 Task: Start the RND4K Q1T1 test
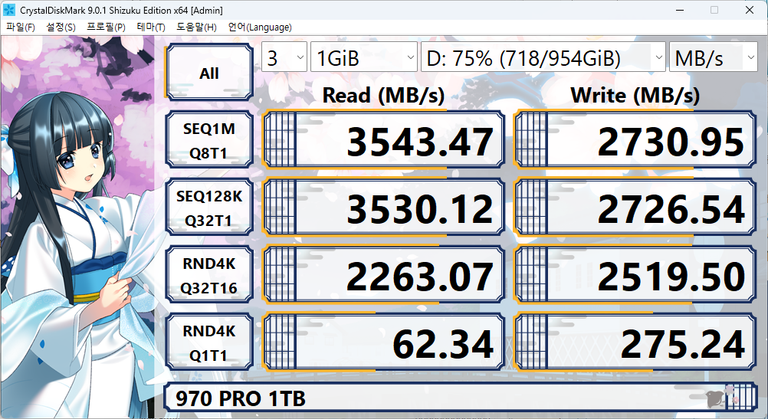pos(209,343)
